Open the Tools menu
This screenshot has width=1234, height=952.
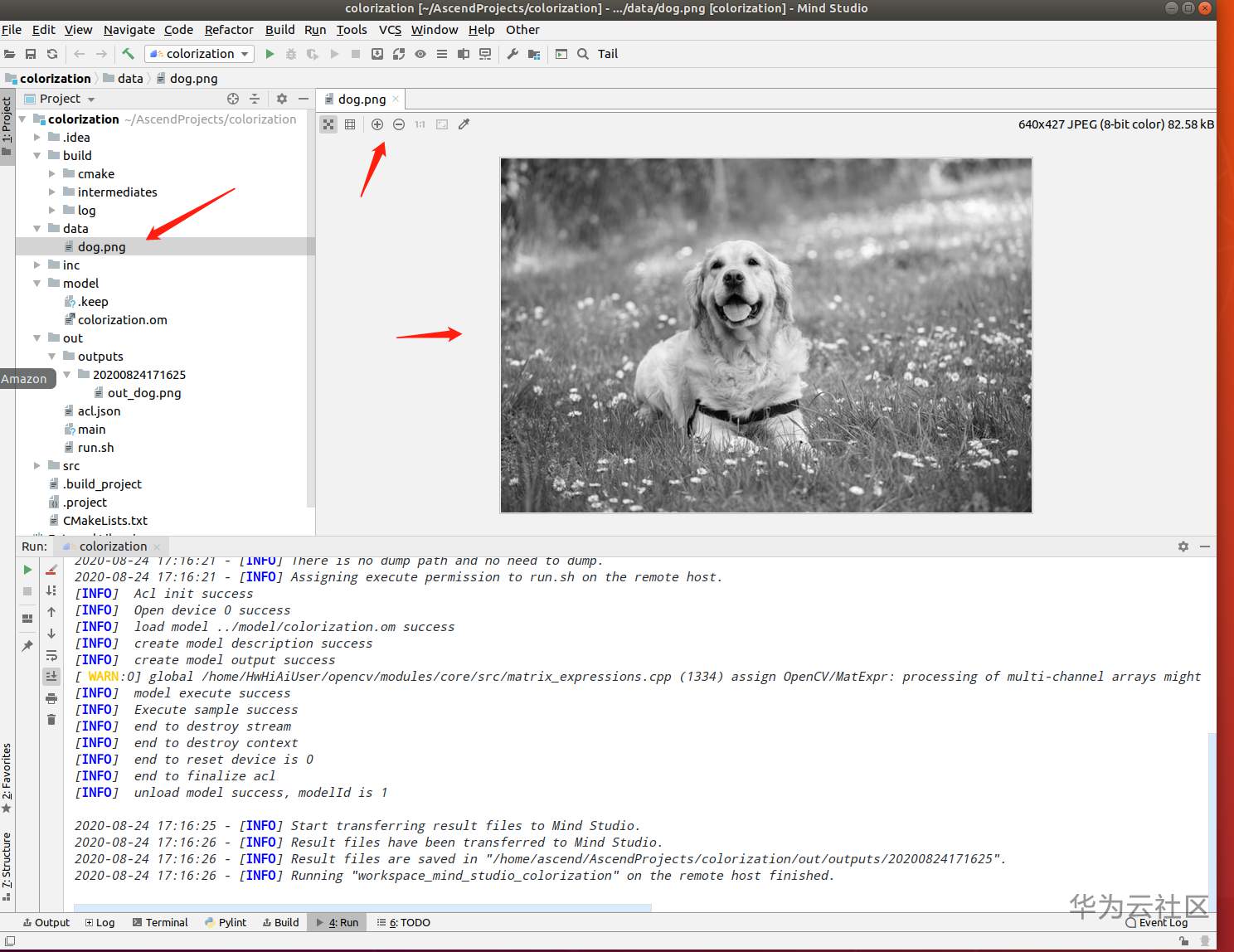pyautogui.click(x=352, y=30)
